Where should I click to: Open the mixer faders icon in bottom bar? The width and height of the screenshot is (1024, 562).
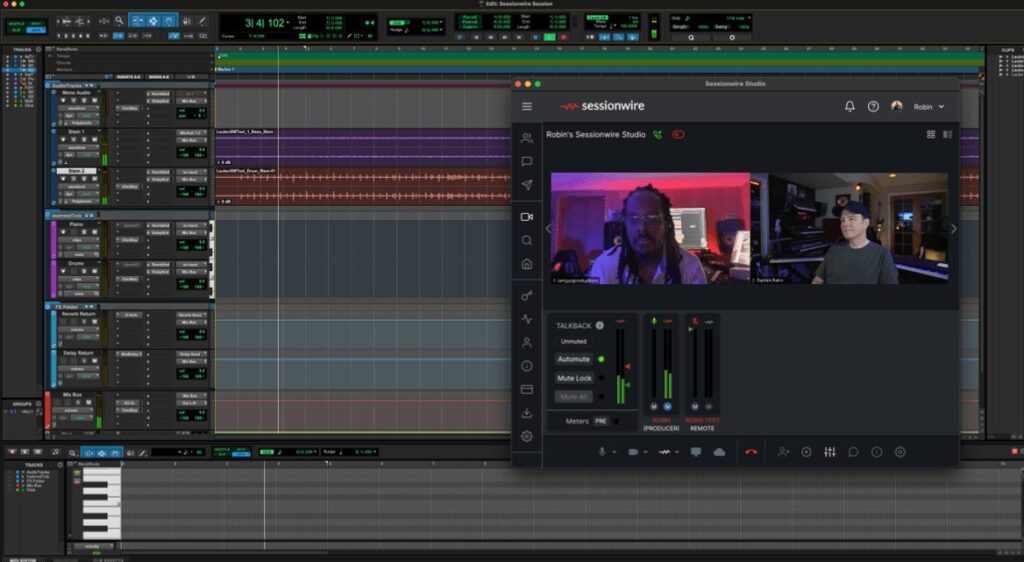830,452
